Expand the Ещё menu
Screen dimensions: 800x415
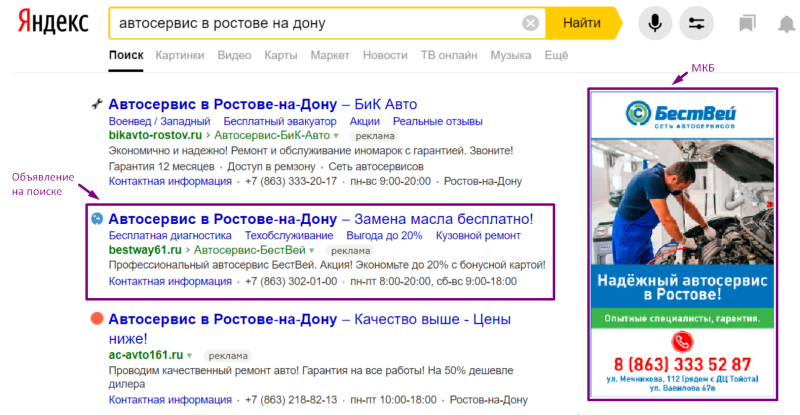(556, 55)
